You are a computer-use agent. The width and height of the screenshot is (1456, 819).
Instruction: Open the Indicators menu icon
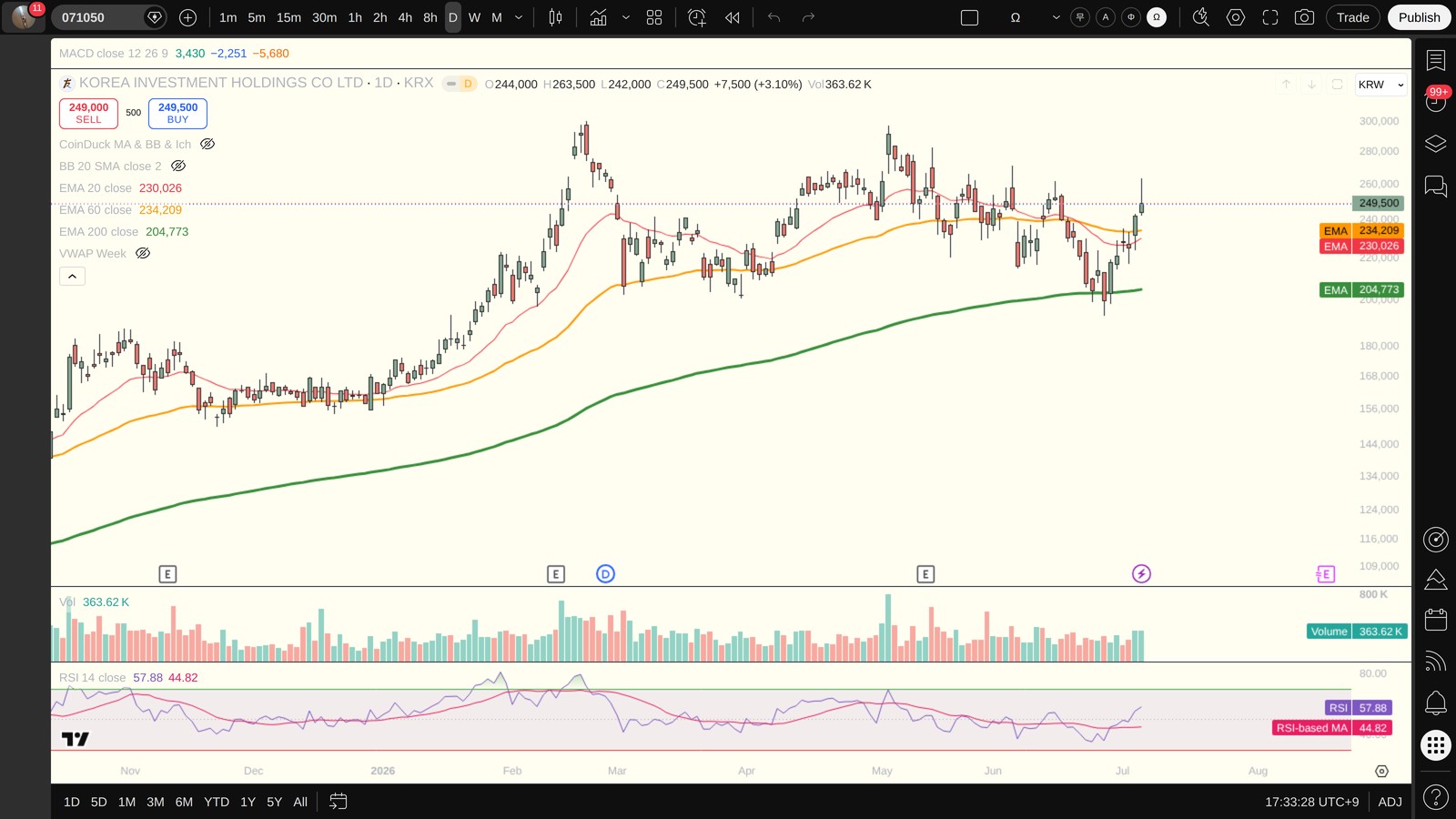pyautogui.click(x=598, y=17)
